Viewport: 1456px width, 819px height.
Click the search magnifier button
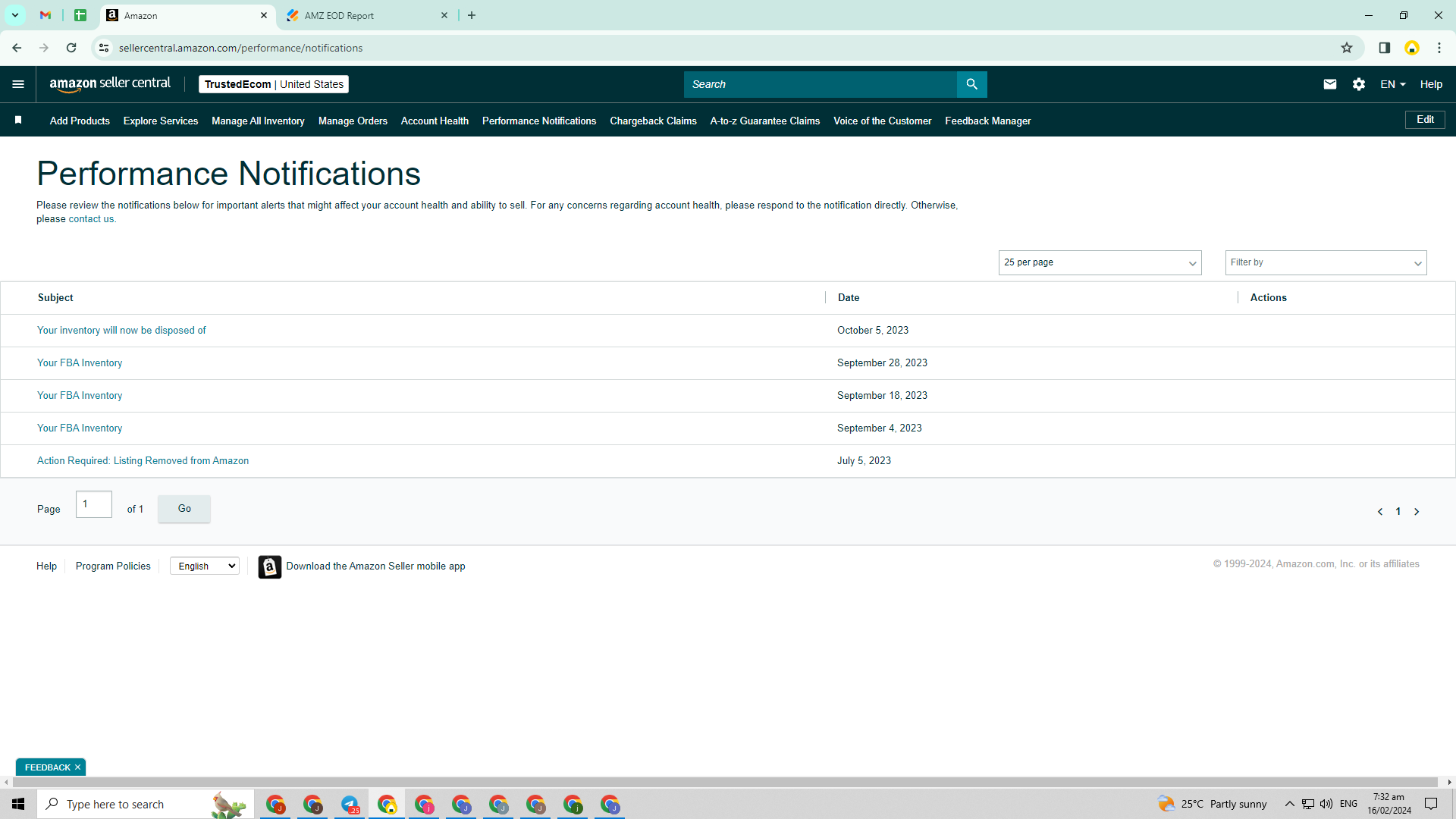(x=971, y=84)
